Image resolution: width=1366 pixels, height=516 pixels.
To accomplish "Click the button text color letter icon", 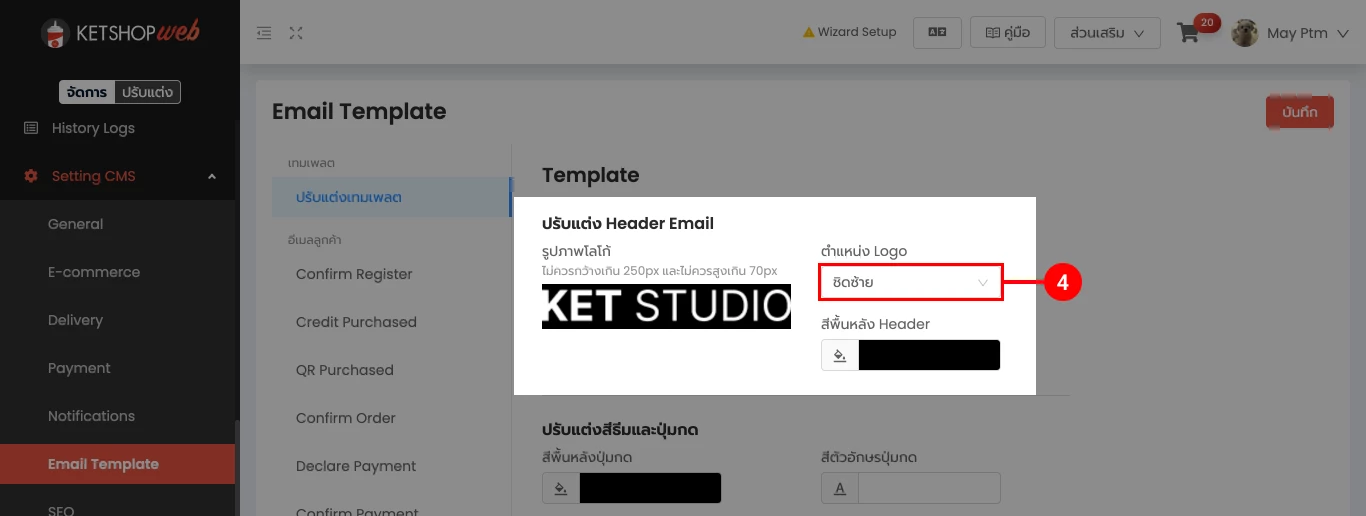I will pyautogui.click(x=840, y=488).
